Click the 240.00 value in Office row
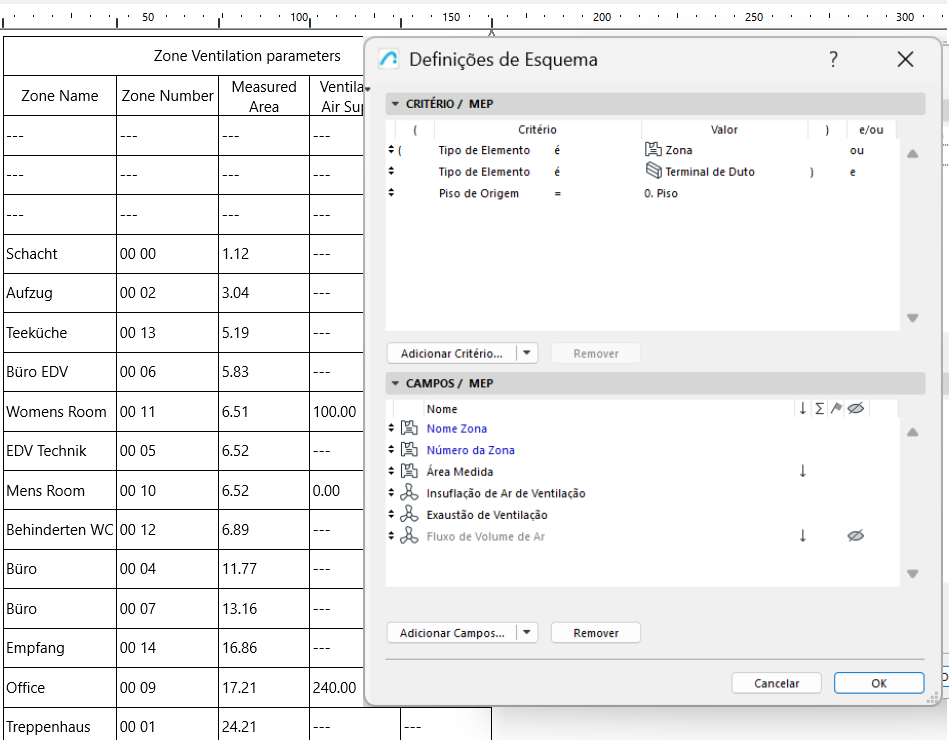 [x=335, y=688]
